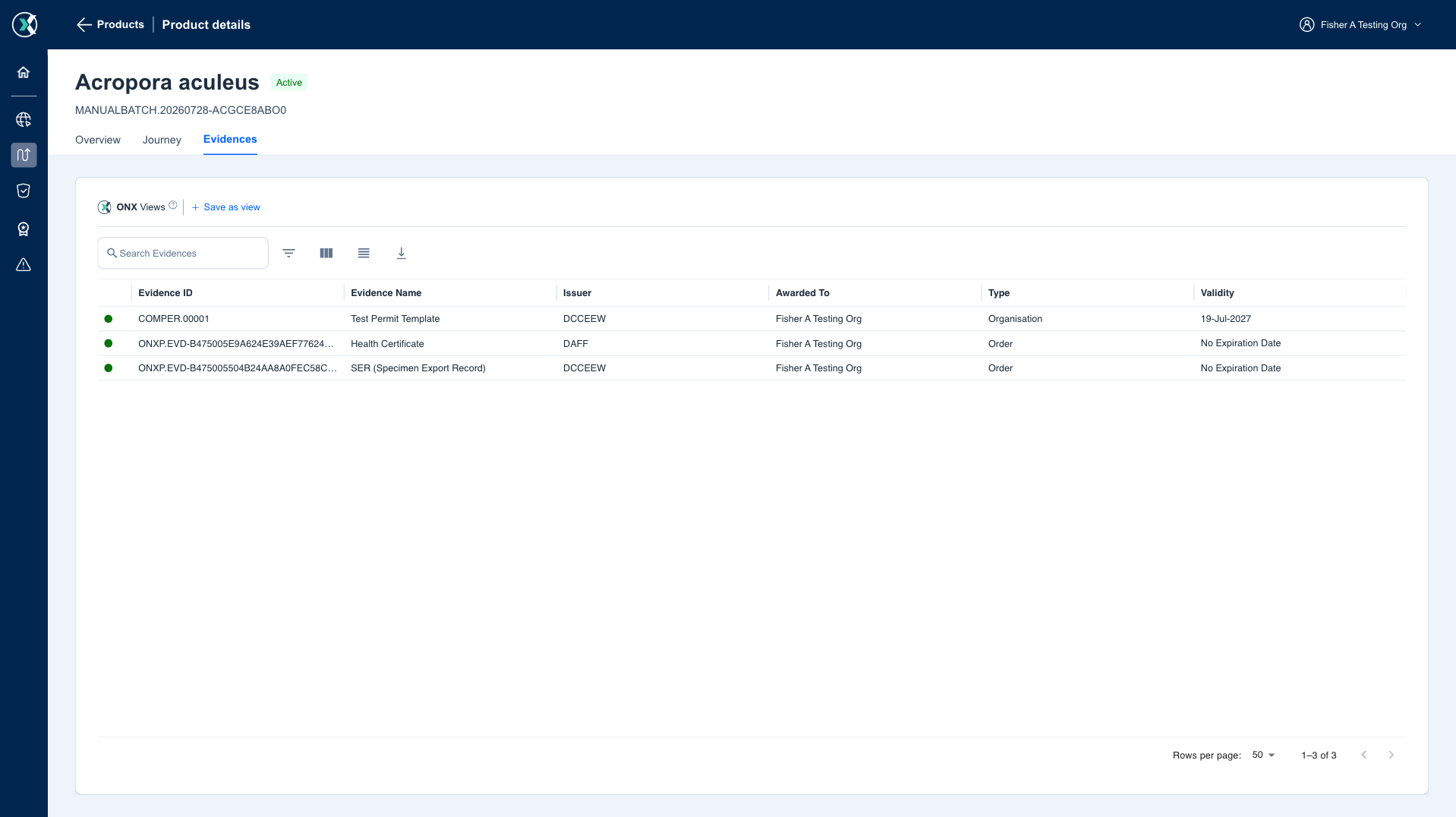Click the ONX logo in top-left corner
Screen dimensions: 1456x817
coord(24,24)
